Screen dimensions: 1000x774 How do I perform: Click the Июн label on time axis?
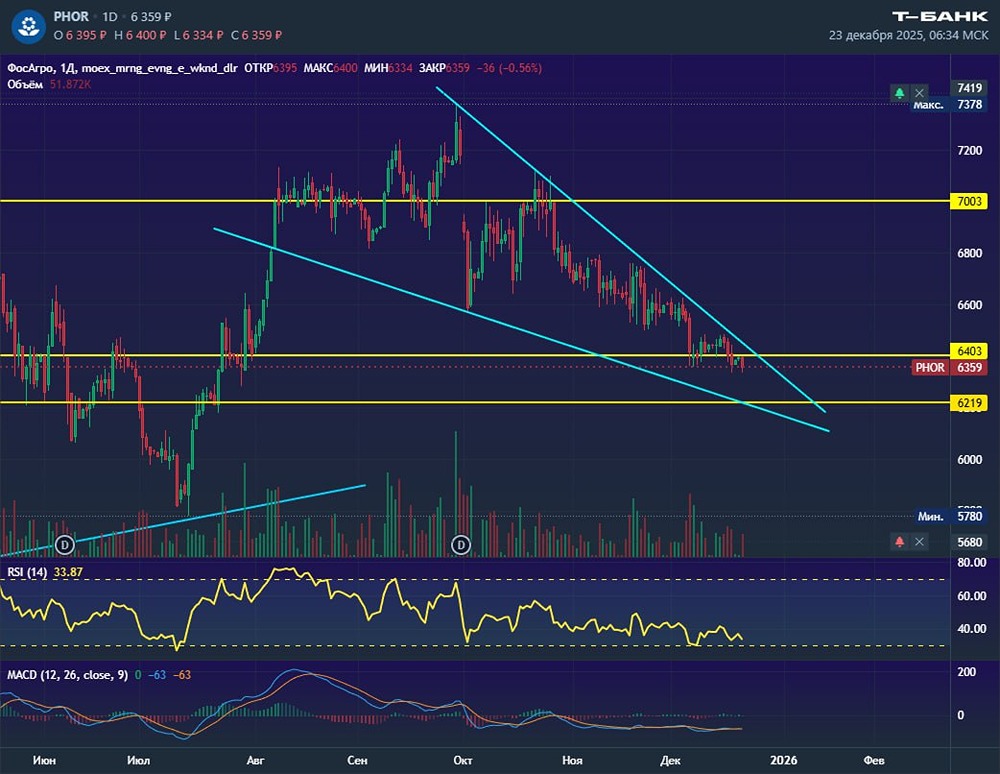point(44,760)
